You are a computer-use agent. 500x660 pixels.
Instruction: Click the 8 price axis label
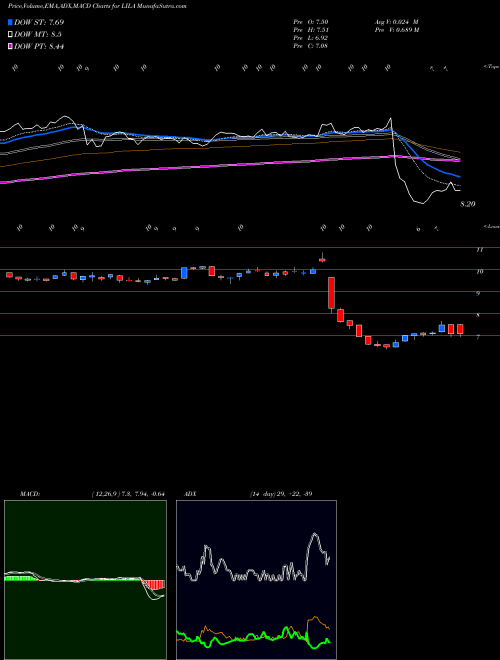478,315
